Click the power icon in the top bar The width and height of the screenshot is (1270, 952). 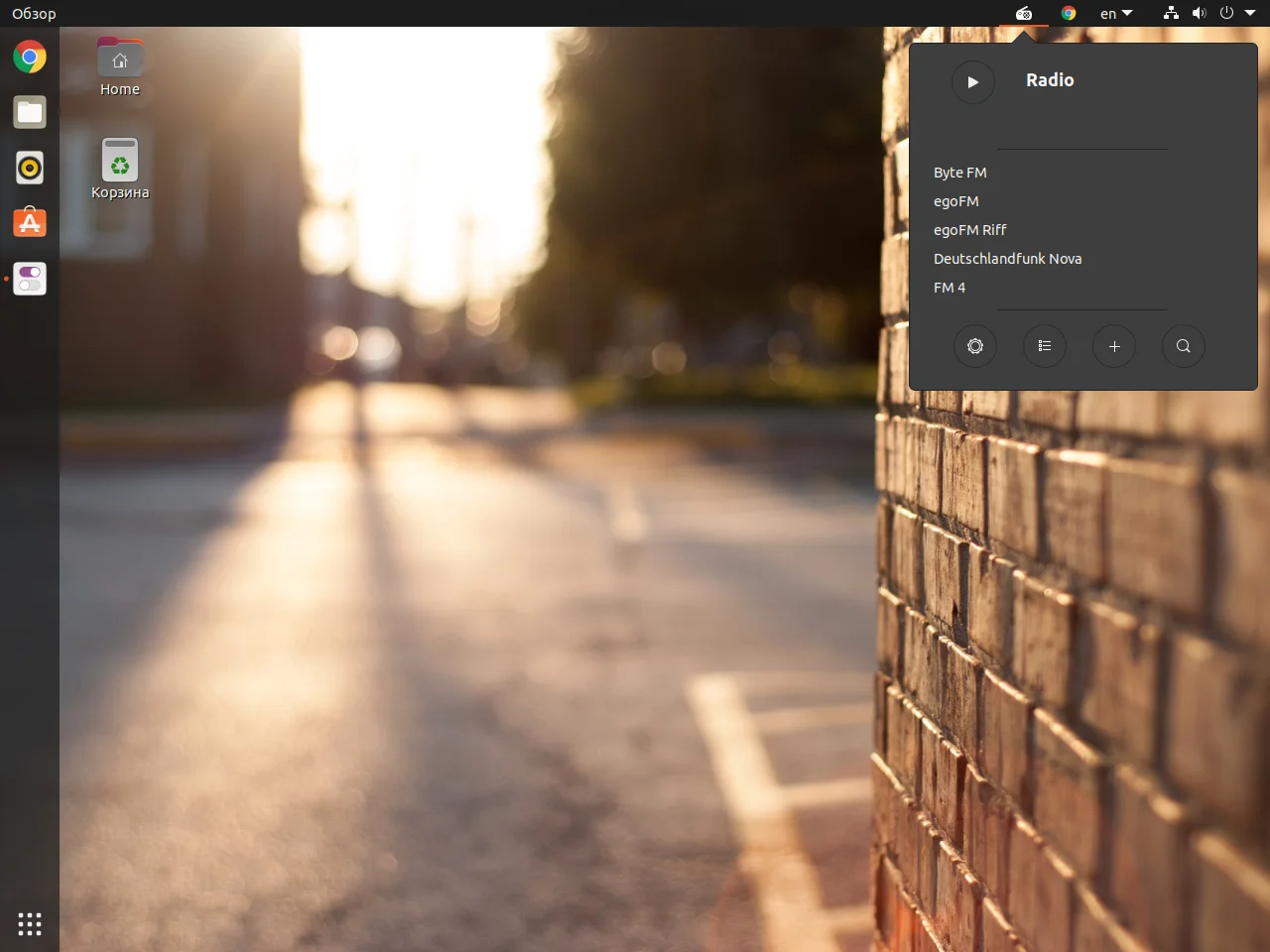1227,14
